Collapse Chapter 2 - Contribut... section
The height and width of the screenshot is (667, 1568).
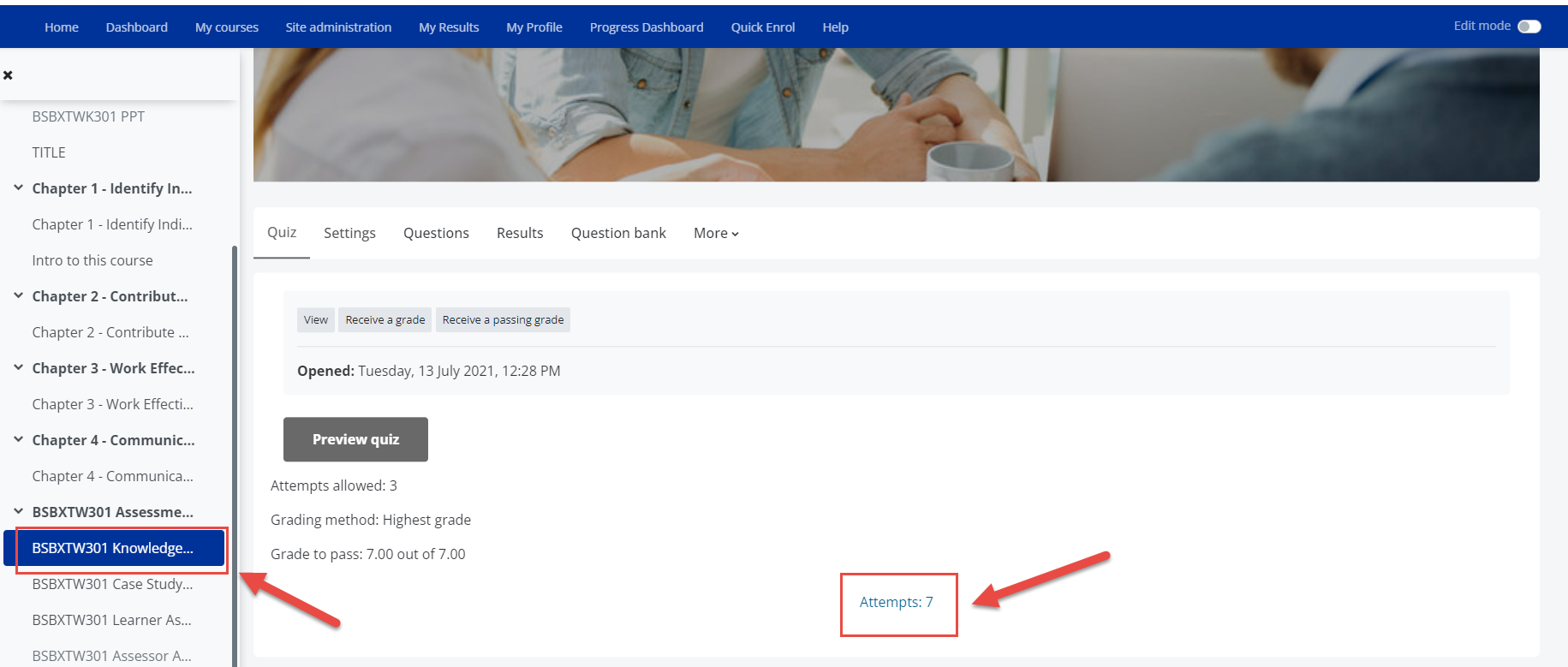18,295
